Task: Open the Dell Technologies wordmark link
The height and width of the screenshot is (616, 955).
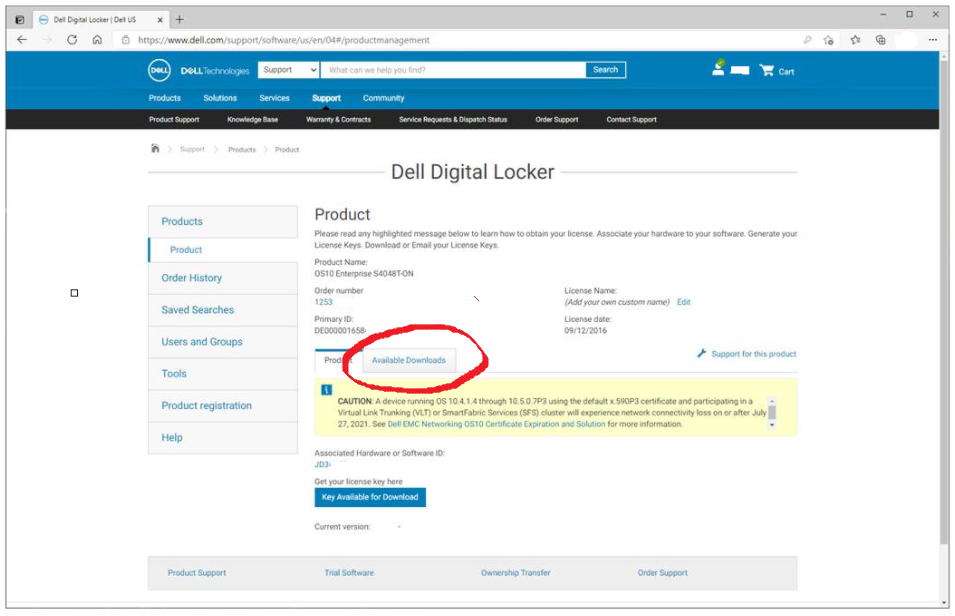Action: pyautogui.click(x=215, y=71)
